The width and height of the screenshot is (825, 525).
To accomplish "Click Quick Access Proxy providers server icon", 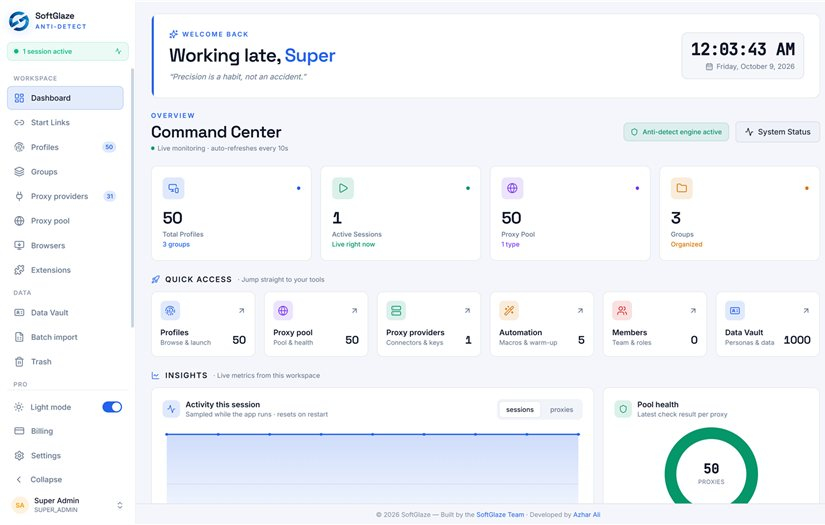I will [x=396, y=311].
